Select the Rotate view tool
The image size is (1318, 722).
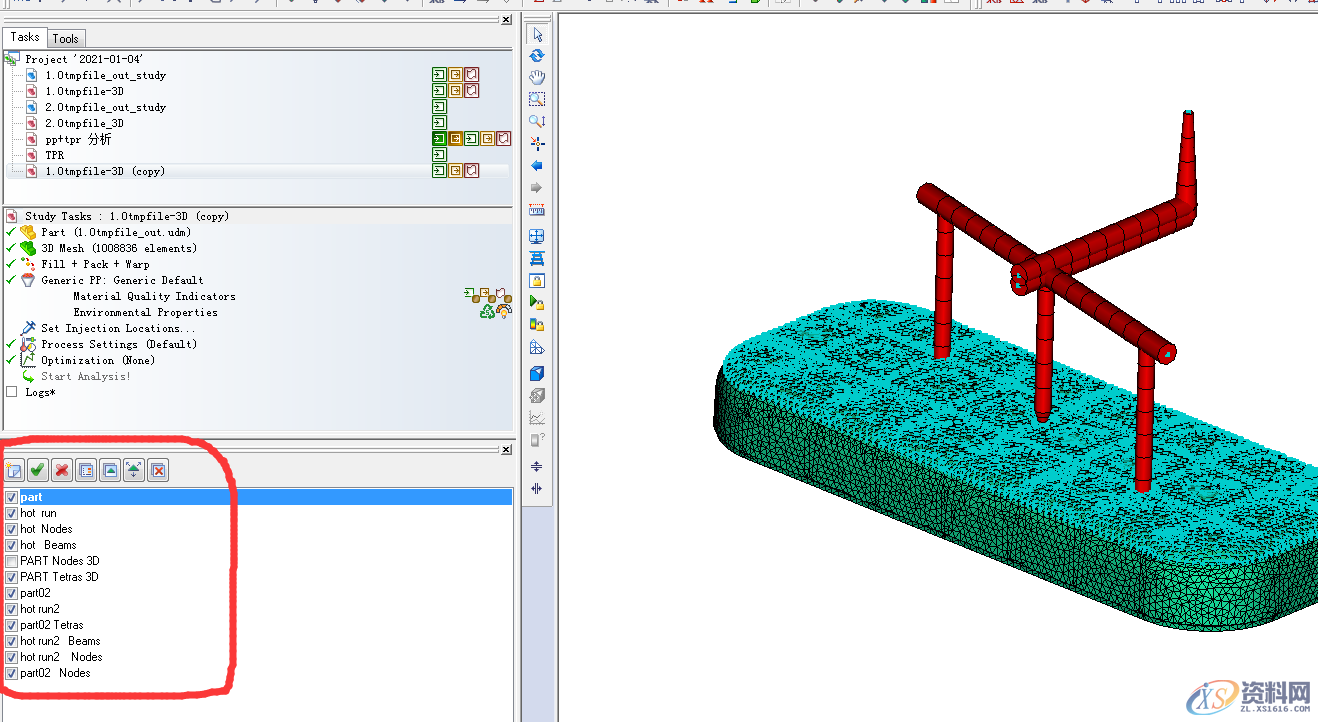(x=537, y=56)
